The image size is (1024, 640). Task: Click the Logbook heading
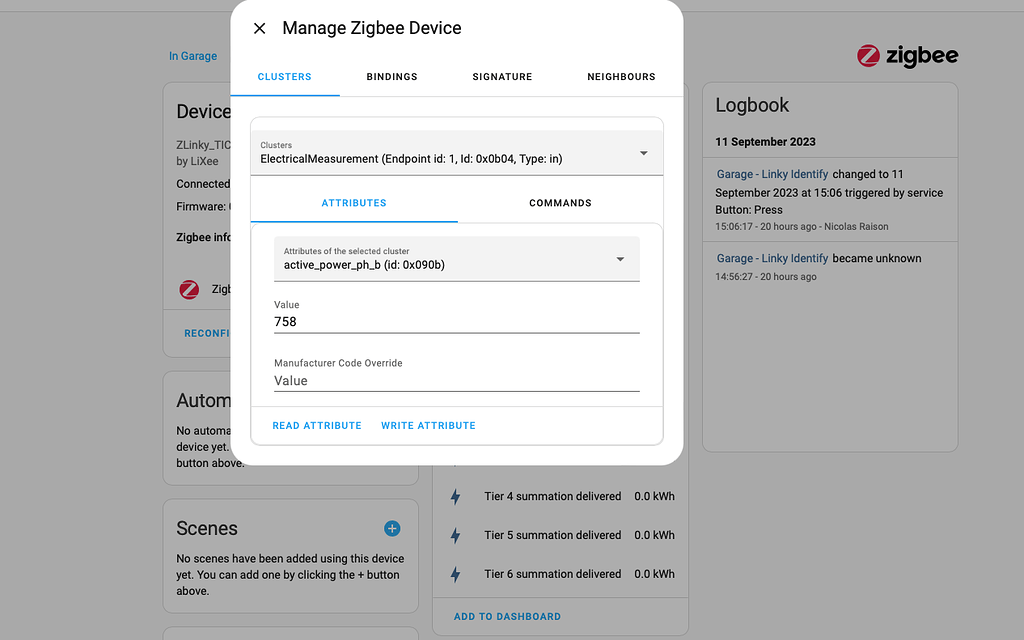[752, 105]
